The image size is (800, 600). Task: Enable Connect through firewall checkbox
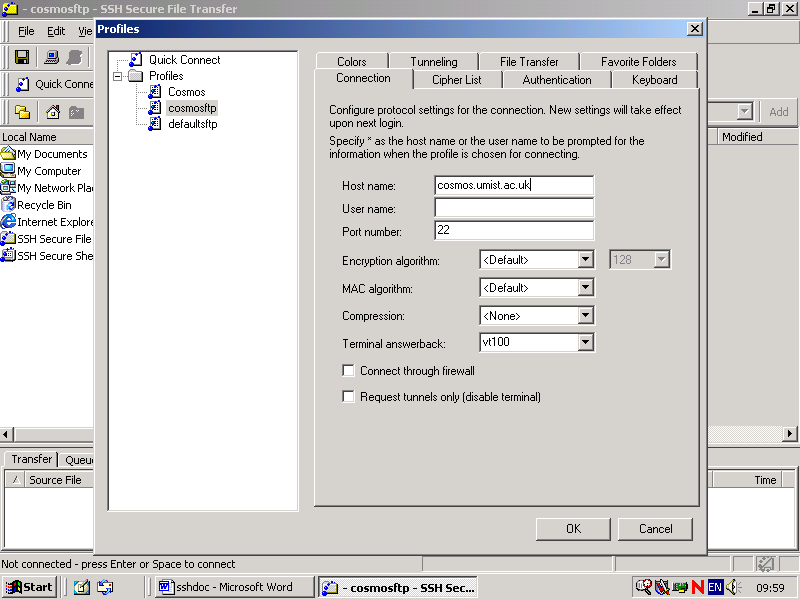coord(349,371)
